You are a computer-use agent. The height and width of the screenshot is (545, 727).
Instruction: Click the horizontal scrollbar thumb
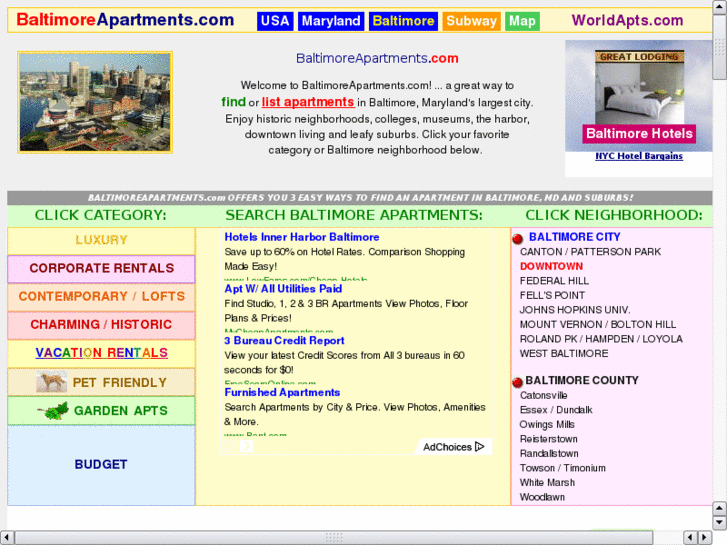point(334,538)
